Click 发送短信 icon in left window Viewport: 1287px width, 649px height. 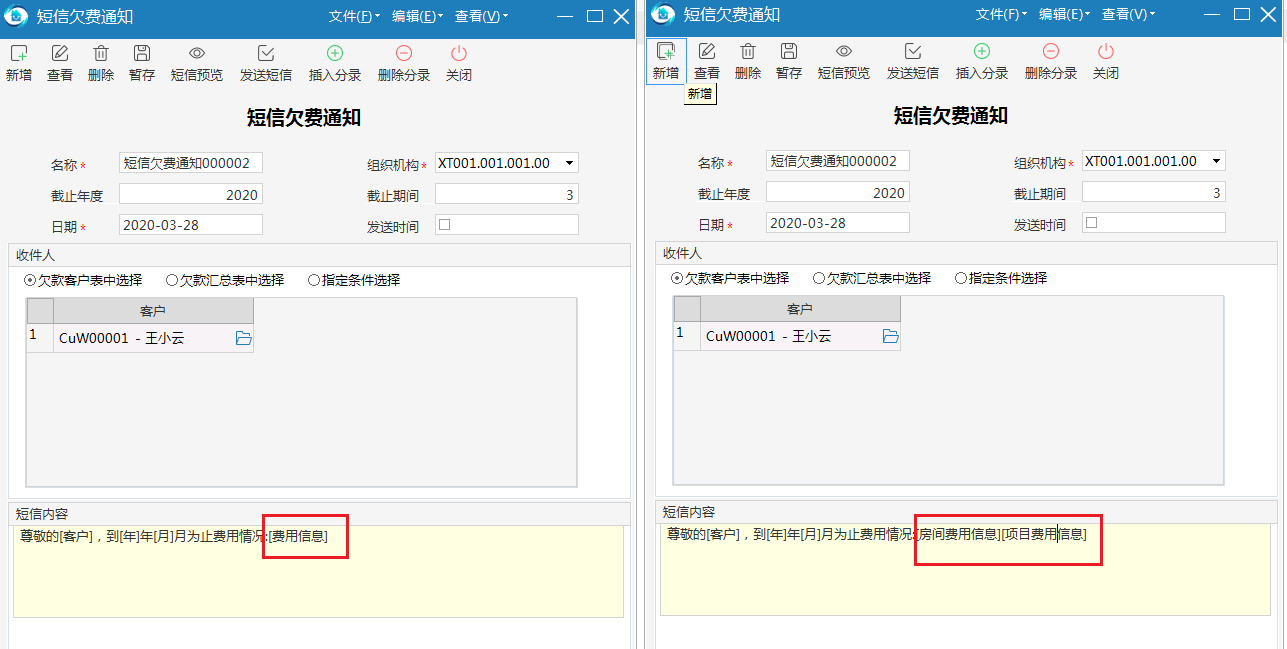pyautogui.click(x=266, y=53)
